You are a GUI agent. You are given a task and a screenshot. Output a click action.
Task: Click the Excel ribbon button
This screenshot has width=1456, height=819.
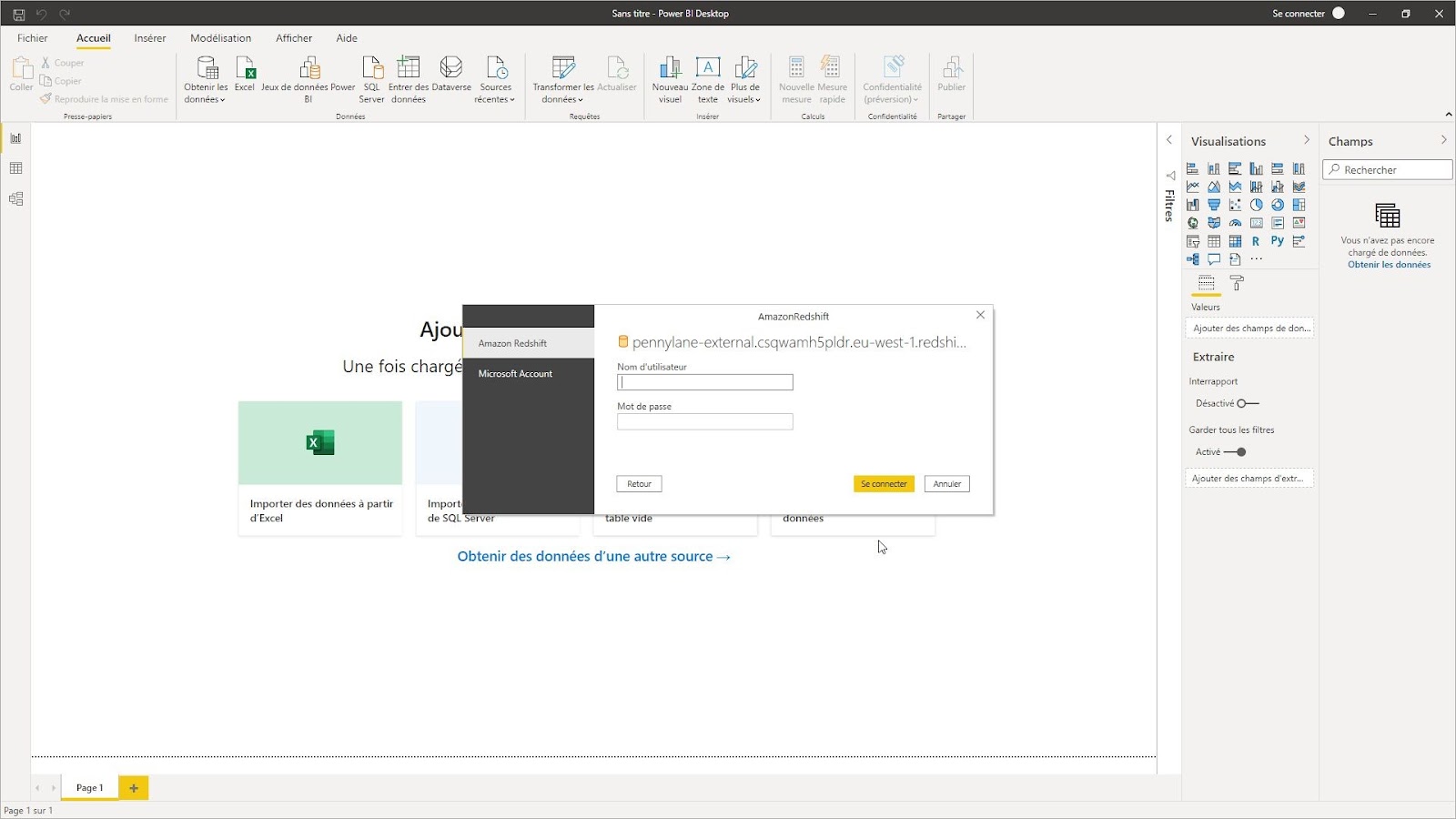point(245,74)
